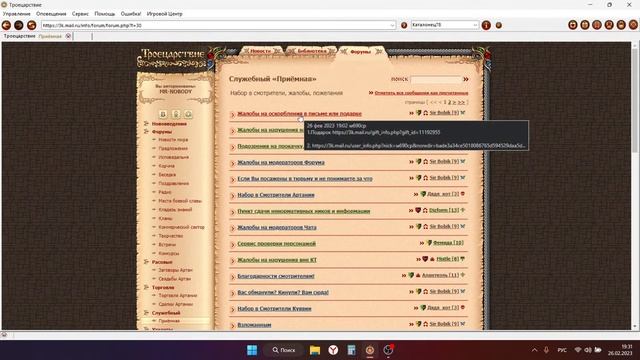640x360 pixels.
Task: Close the Приёмная tab with its X
Action: coord(68,36)
